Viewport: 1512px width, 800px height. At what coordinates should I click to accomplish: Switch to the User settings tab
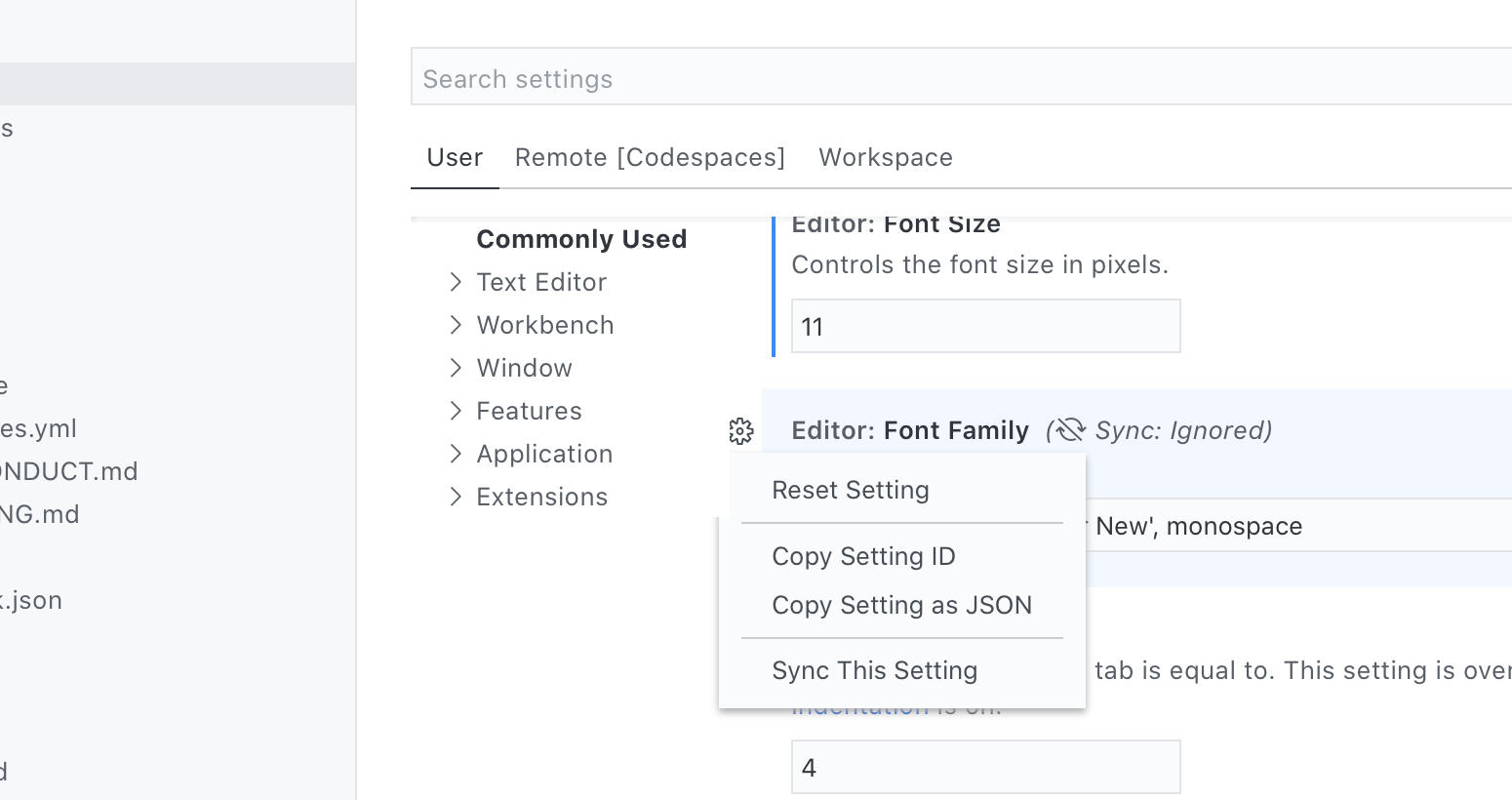tap(455, 157)
